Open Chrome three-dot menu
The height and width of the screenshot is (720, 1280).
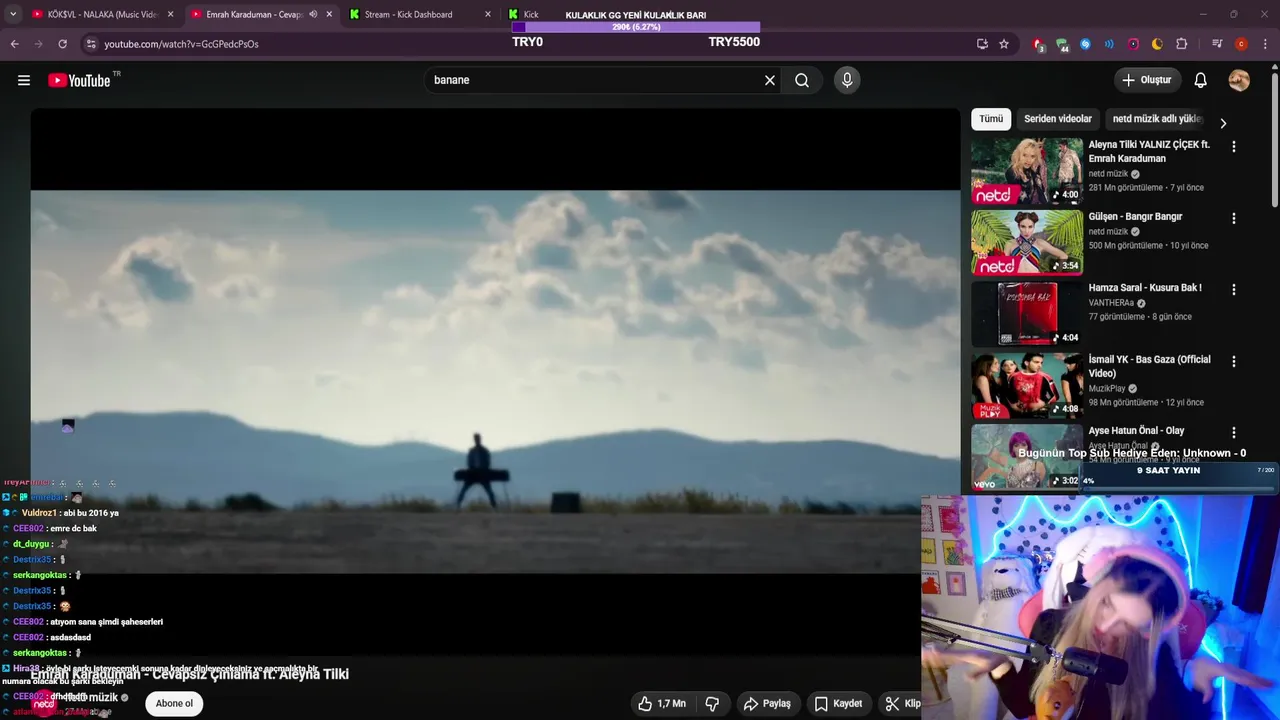pos(1265,44)
